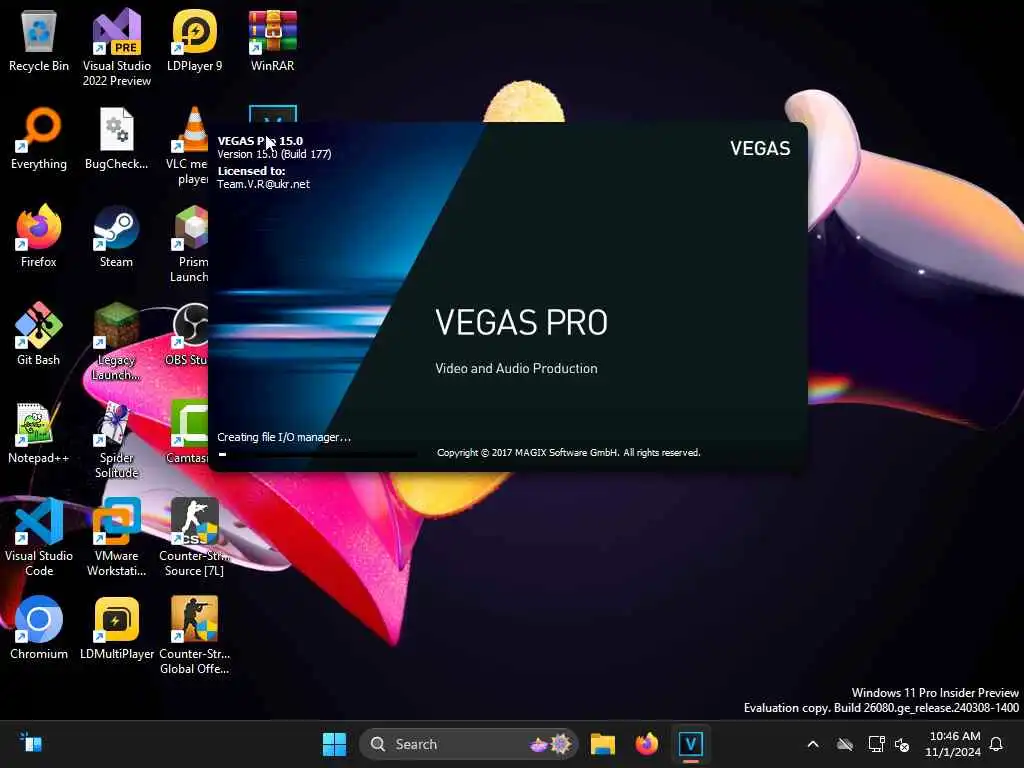Click Counter-Strike Global Offensive icon
Screen dimensions: 1024x768
click(195, 635)
